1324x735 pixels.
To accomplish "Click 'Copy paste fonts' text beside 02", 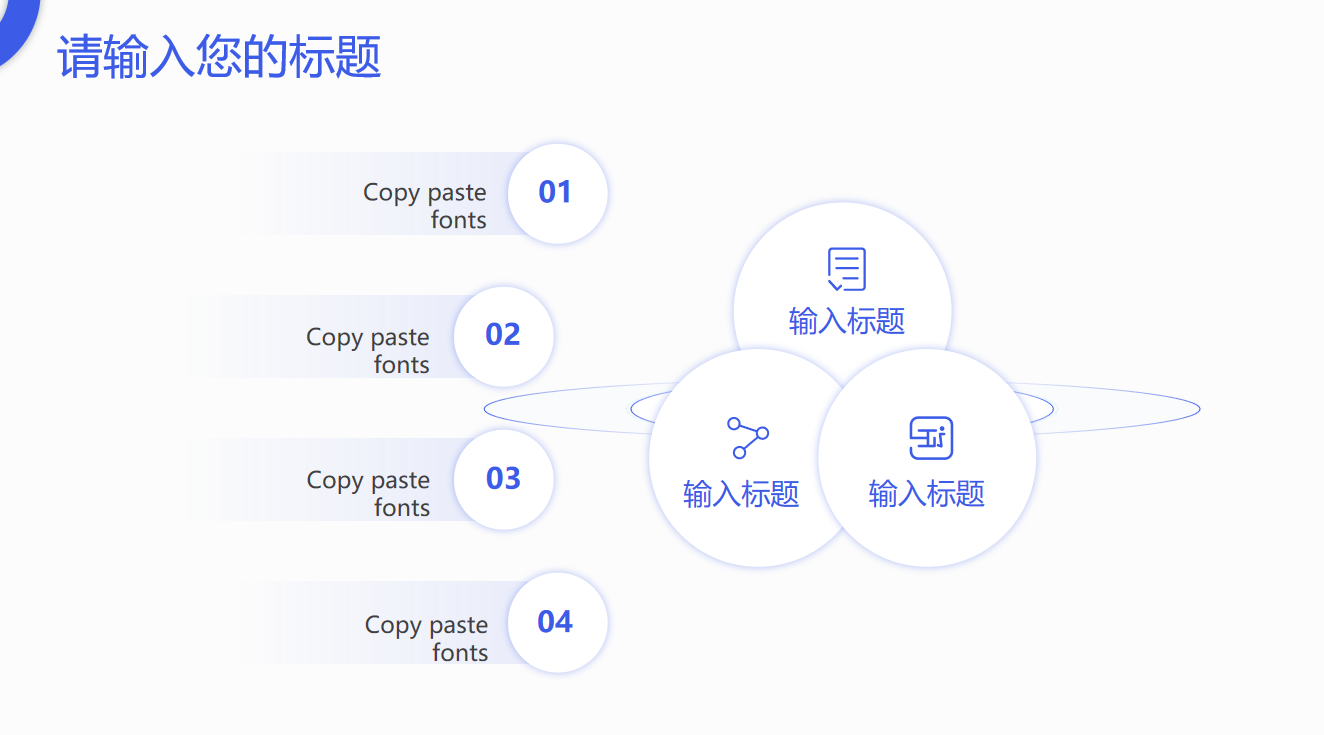I will 368,350.
